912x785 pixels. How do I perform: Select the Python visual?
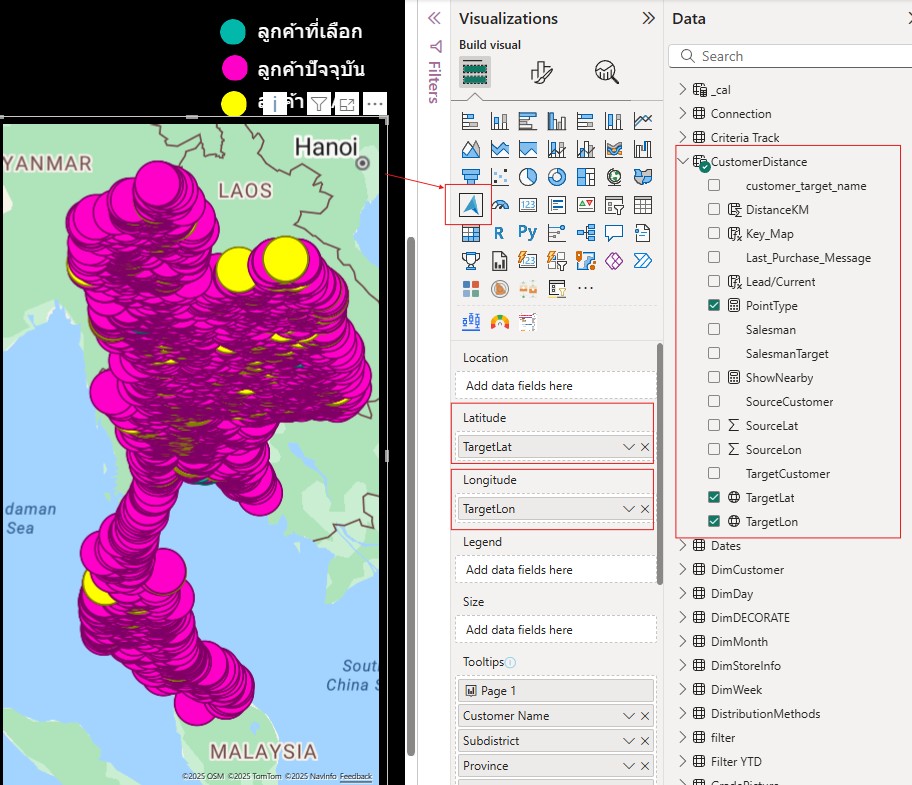526,231
